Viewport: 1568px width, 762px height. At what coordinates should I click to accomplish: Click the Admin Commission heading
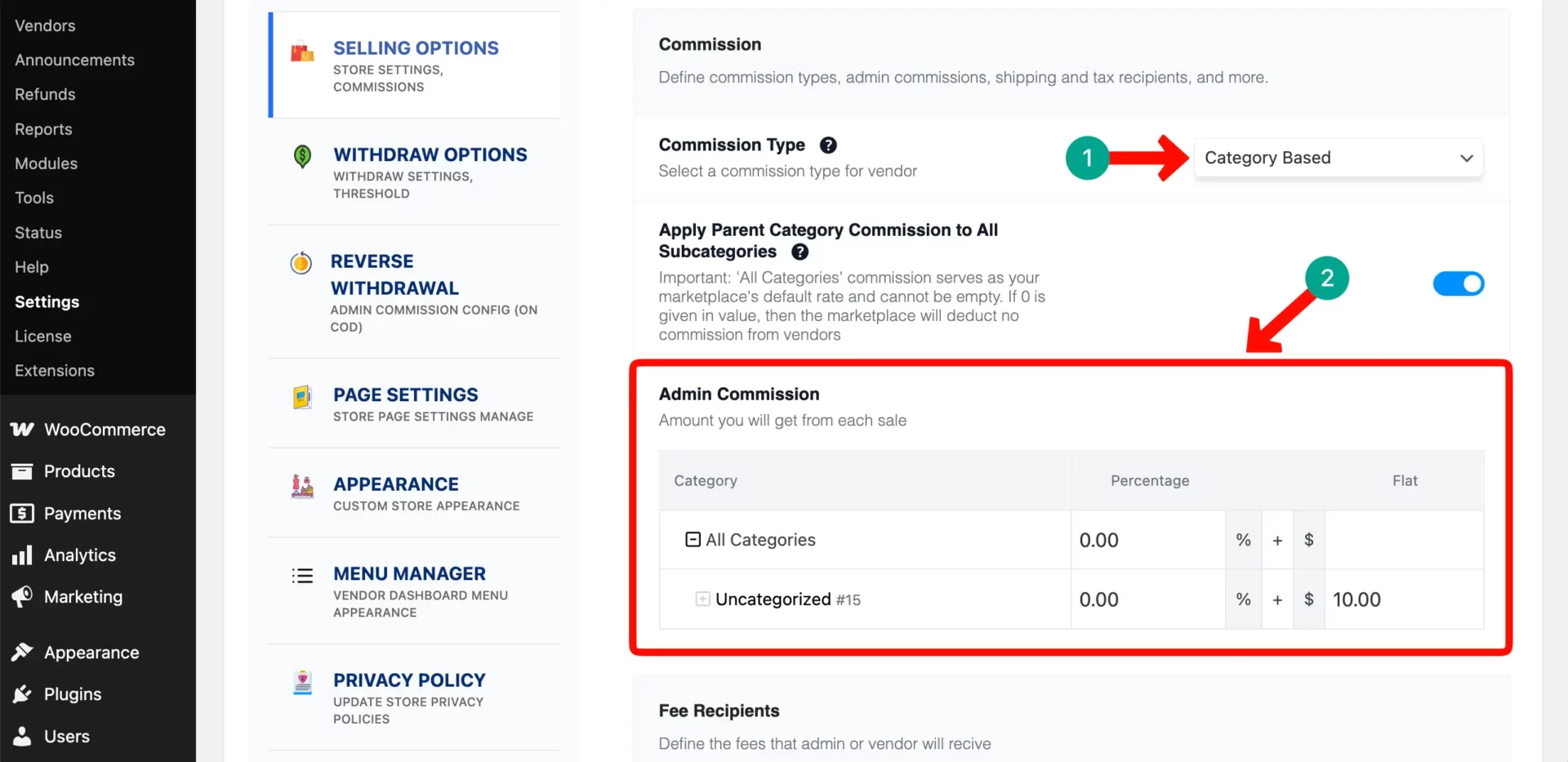[x=739, y=394]
